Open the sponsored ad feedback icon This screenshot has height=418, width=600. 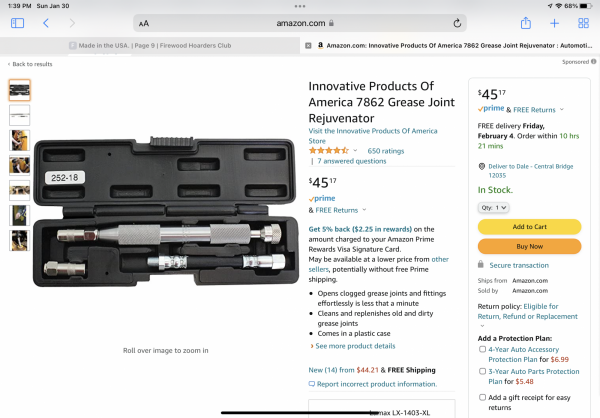point(593,62)
